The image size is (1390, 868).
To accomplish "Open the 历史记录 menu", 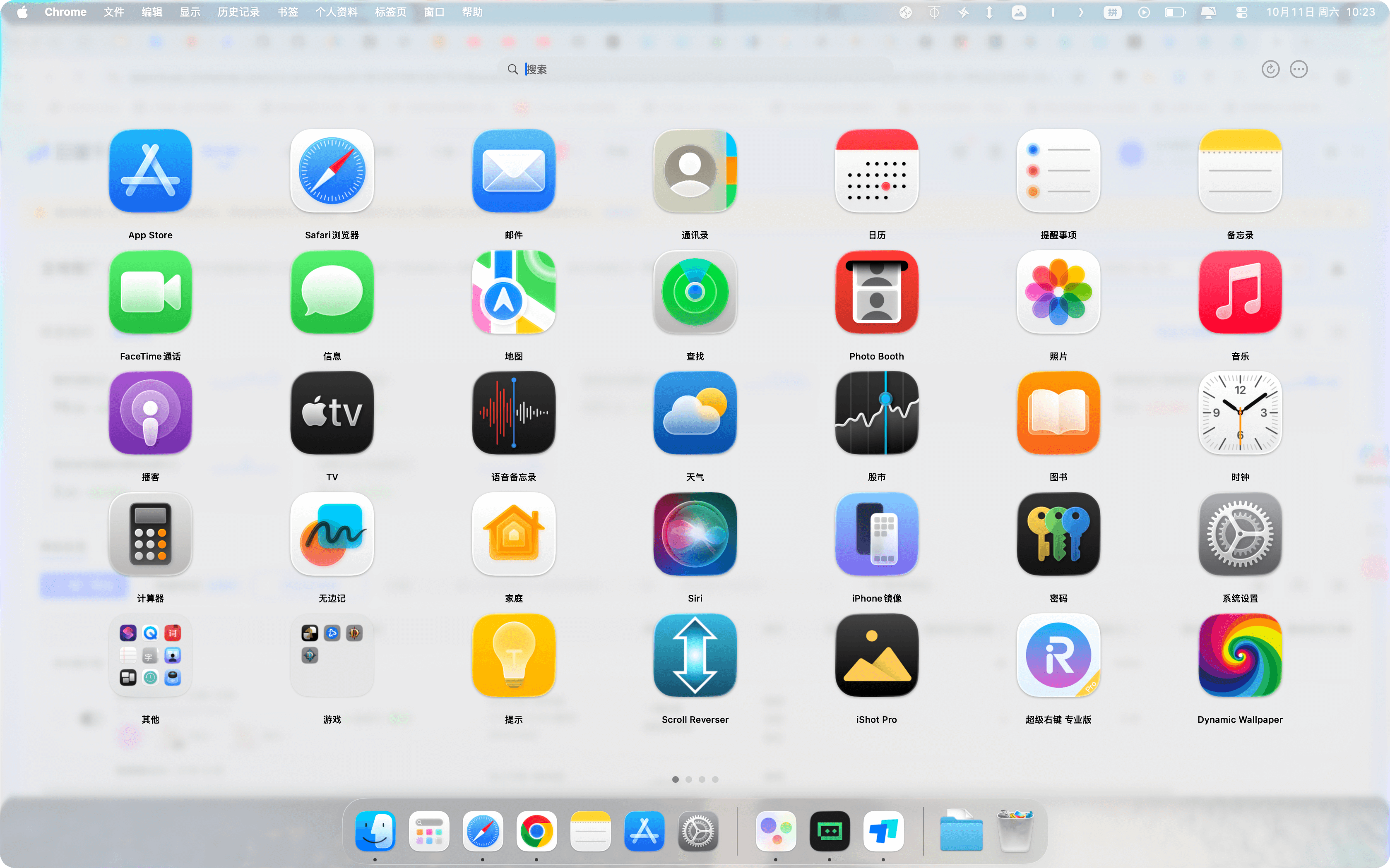I will [238, 12].
